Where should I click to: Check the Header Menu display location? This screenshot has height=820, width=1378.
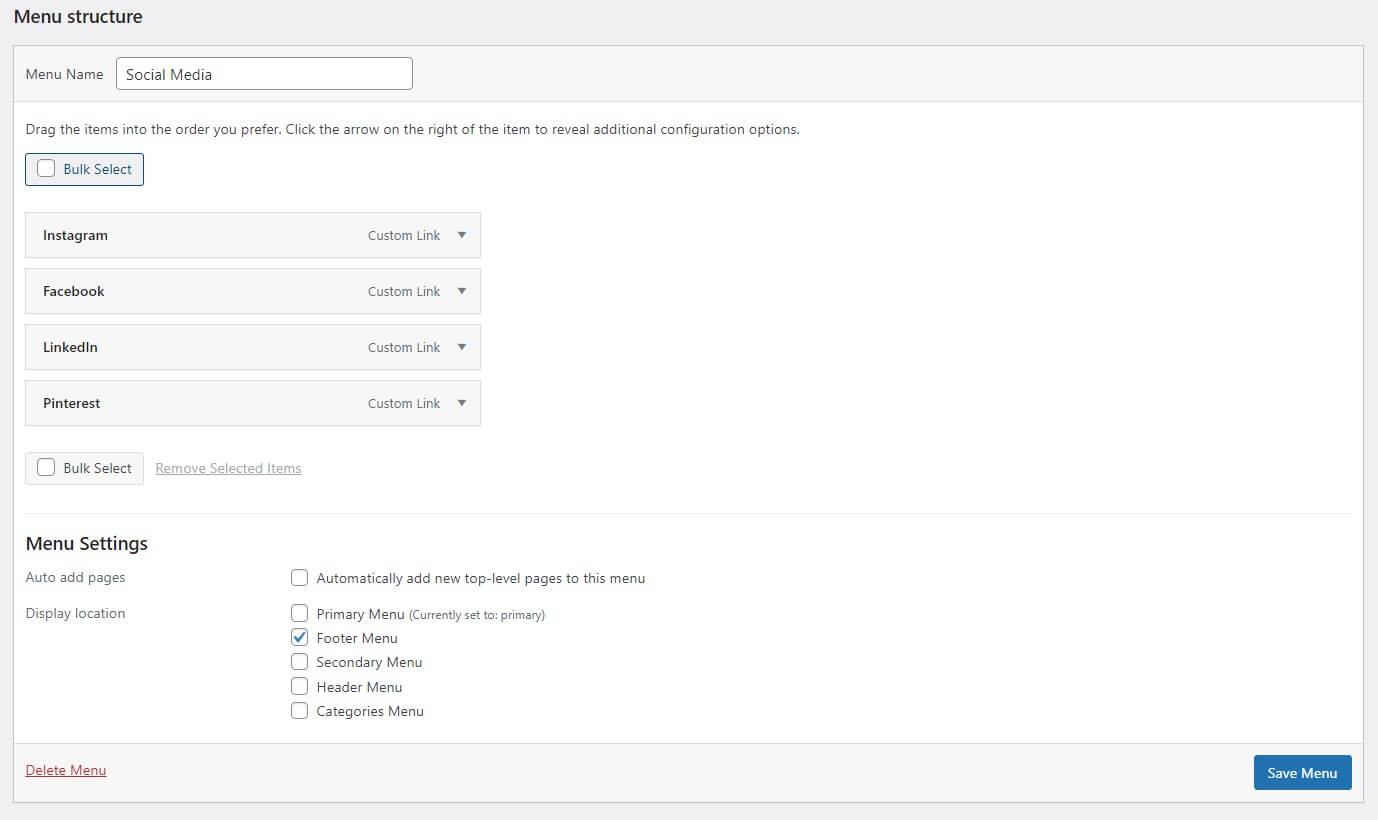(299, 687)
